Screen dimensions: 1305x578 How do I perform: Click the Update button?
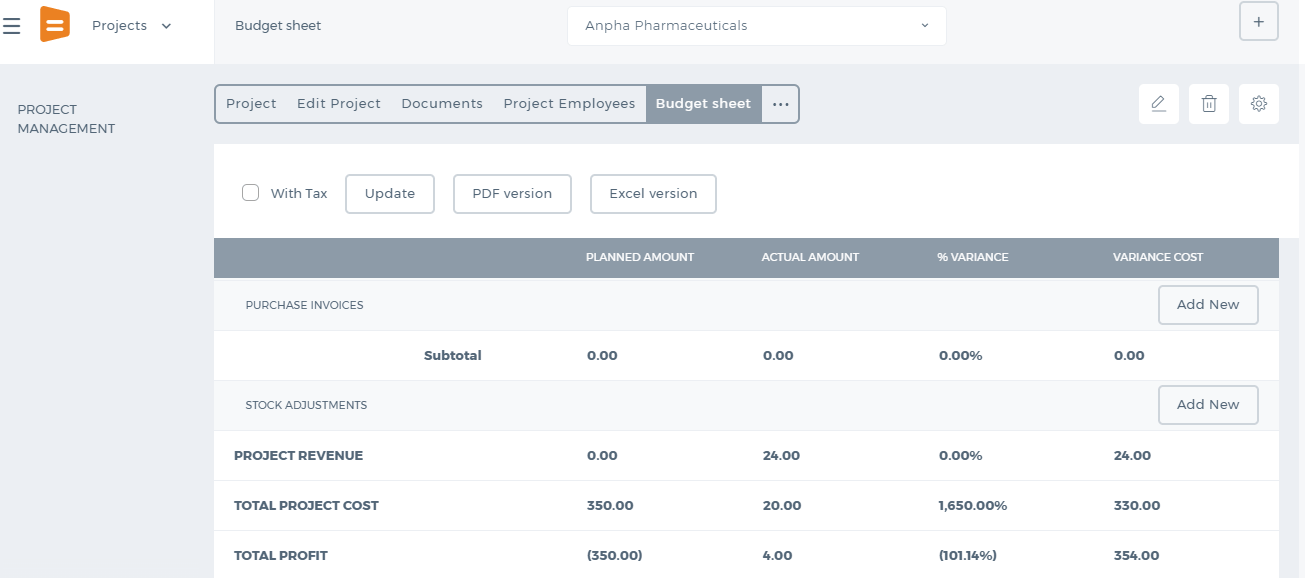(x=390, y=194)
